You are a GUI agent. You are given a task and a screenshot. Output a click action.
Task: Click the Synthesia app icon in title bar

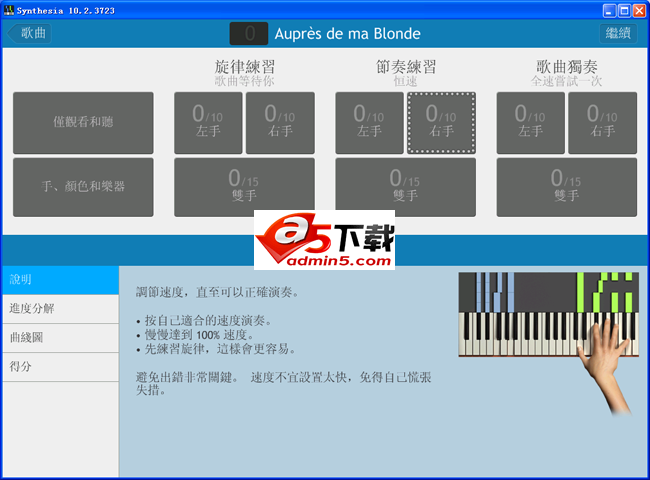pyautogui.click(x=9, y=10)
